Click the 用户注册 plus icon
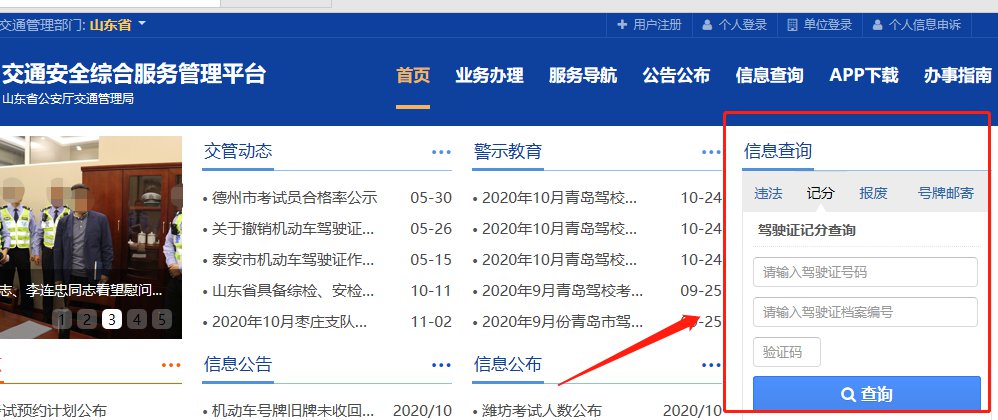This screenshot has width=998, height=420. tap(622, 25)
